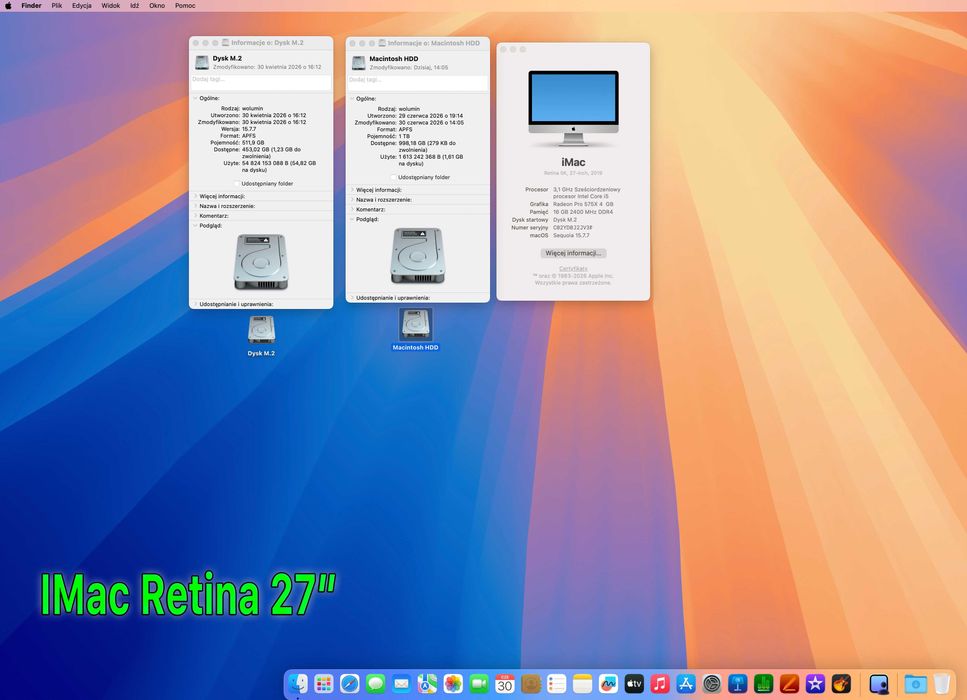Click Więcej informacji button in iMac window
Viewport: 967px width, 700px height.
point(573,253)
